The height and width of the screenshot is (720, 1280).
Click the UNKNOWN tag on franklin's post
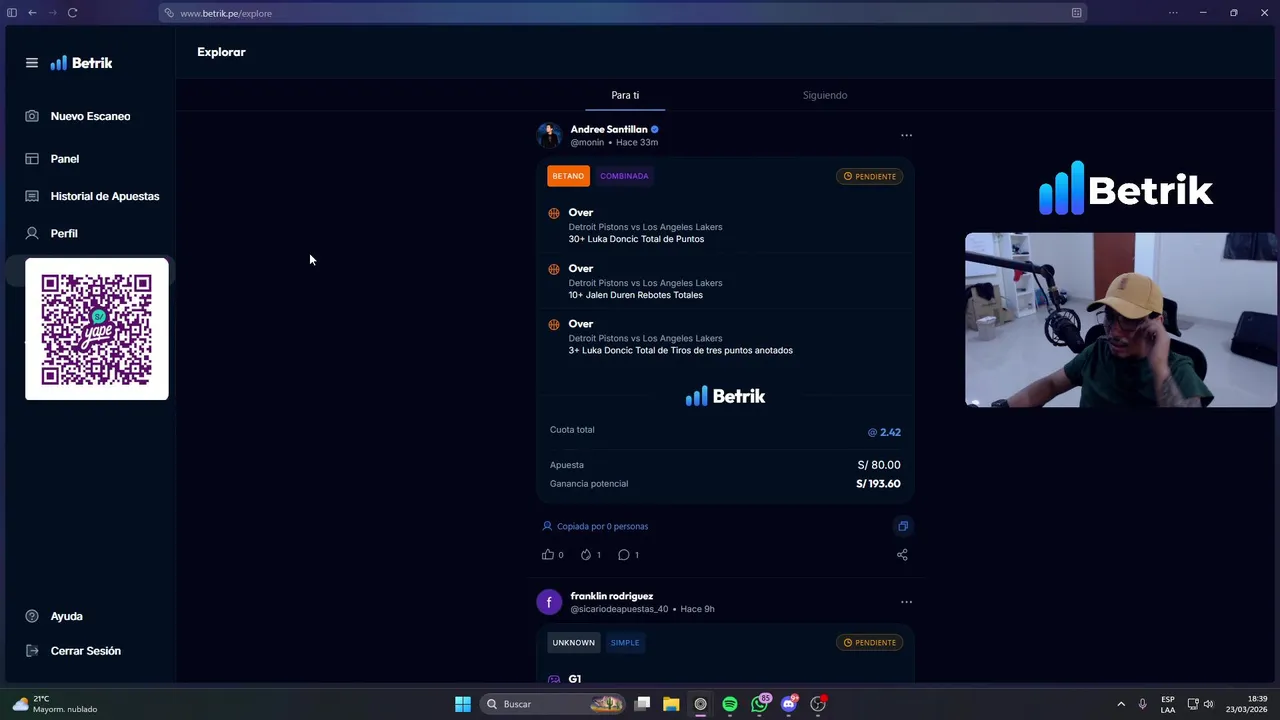coord(574,642)
